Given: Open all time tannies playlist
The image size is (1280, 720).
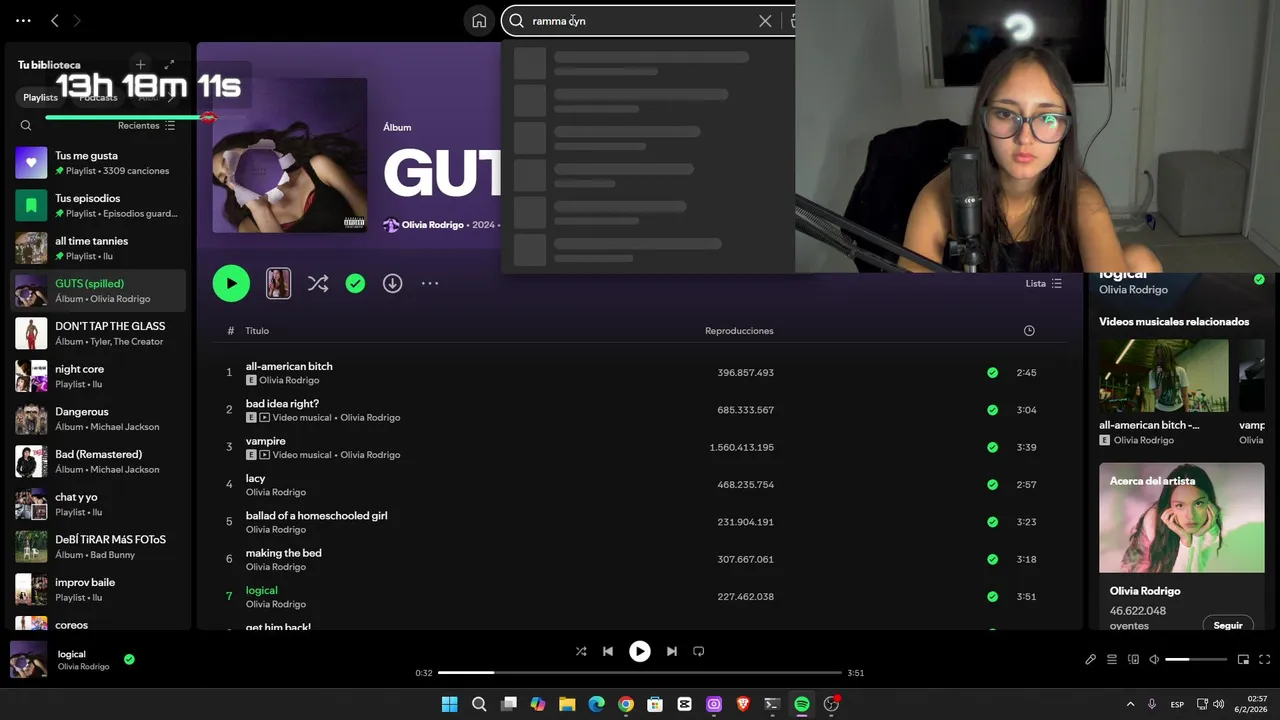Looking at the screenshot, I should click(98, 248).
